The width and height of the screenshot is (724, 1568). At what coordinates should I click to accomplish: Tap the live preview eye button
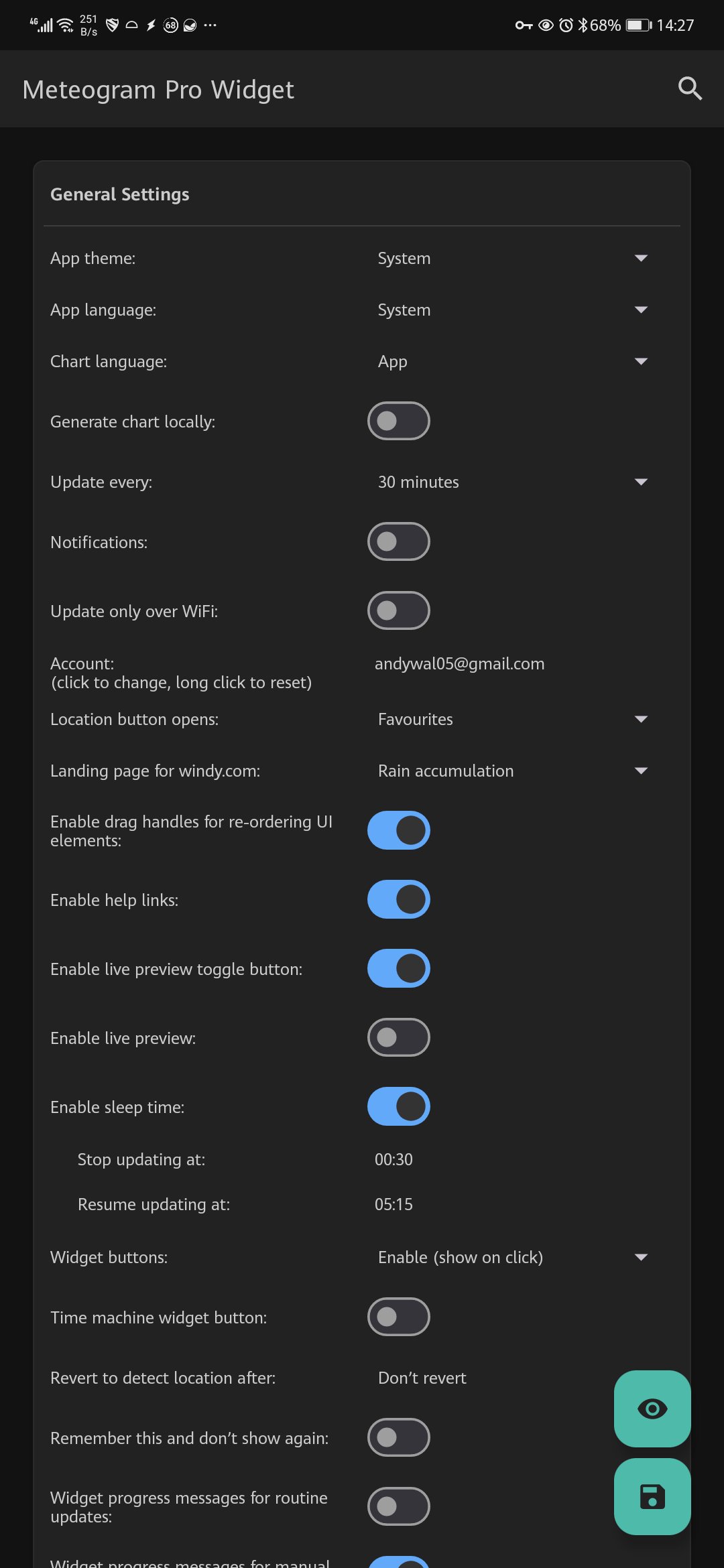(x=652, y=1409)
